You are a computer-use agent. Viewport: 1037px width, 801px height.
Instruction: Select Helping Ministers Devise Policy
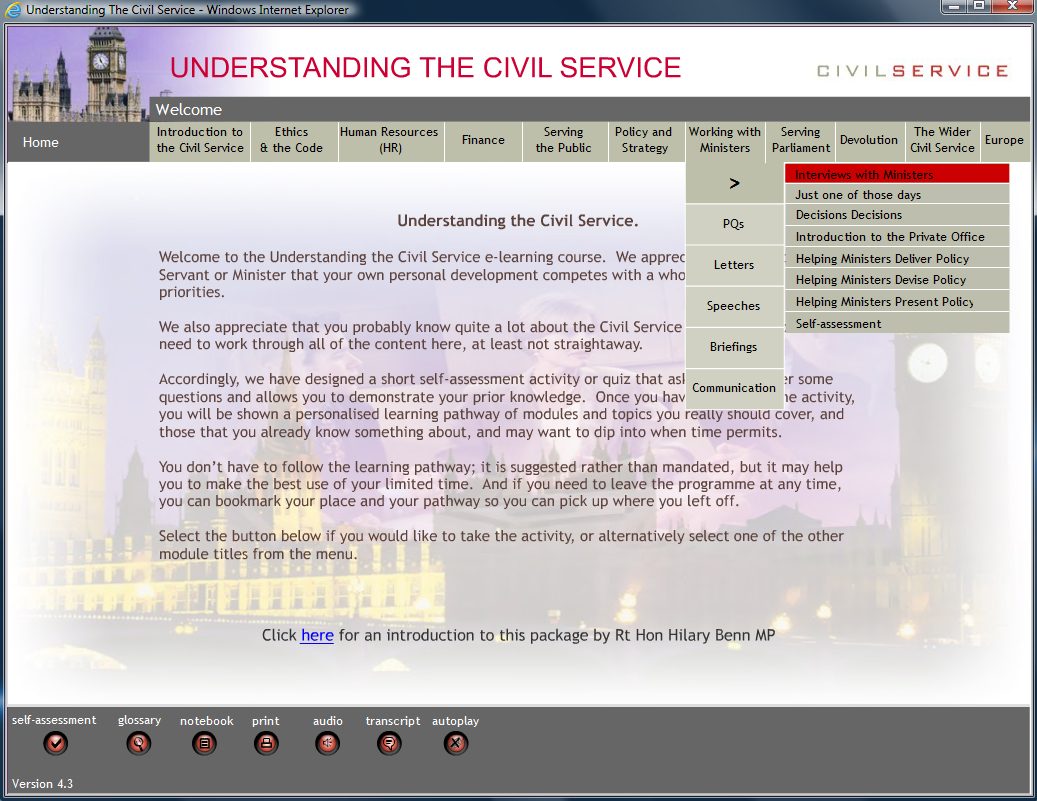(x=896, y=280)
